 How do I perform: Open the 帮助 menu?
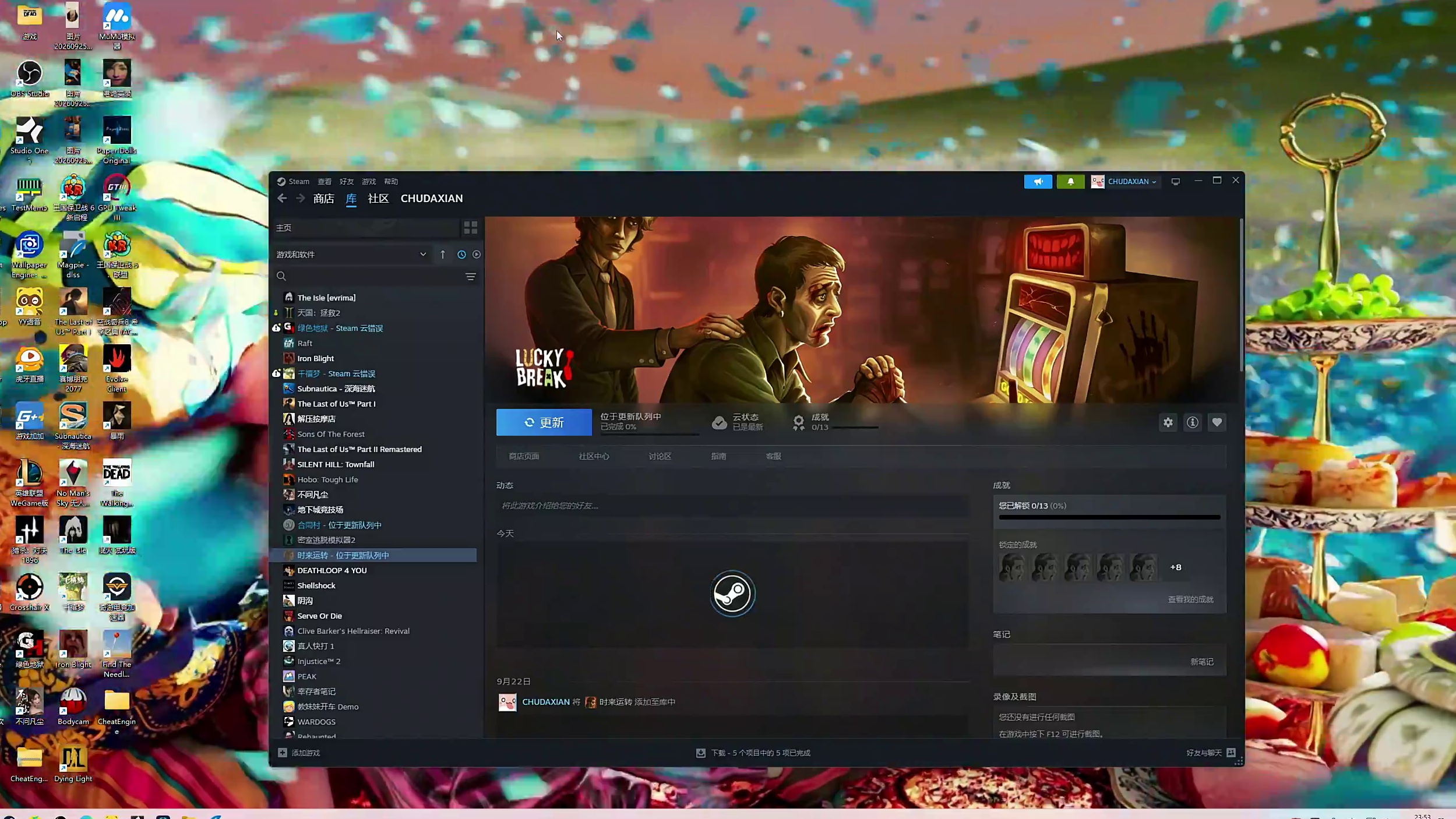(391, 182)
